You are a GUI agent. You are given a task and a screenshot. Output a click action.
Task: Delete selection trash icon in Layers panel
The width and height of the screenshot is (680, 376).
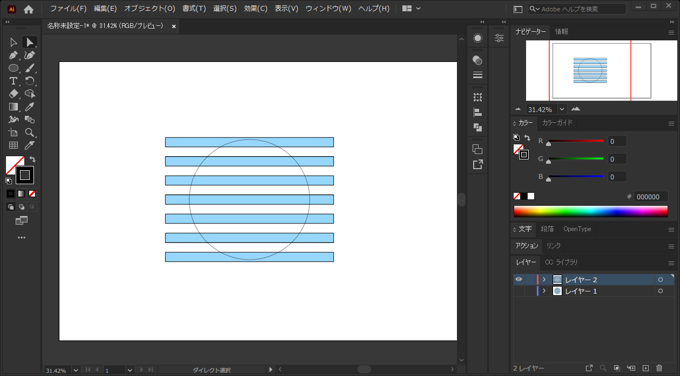point(659,368)
